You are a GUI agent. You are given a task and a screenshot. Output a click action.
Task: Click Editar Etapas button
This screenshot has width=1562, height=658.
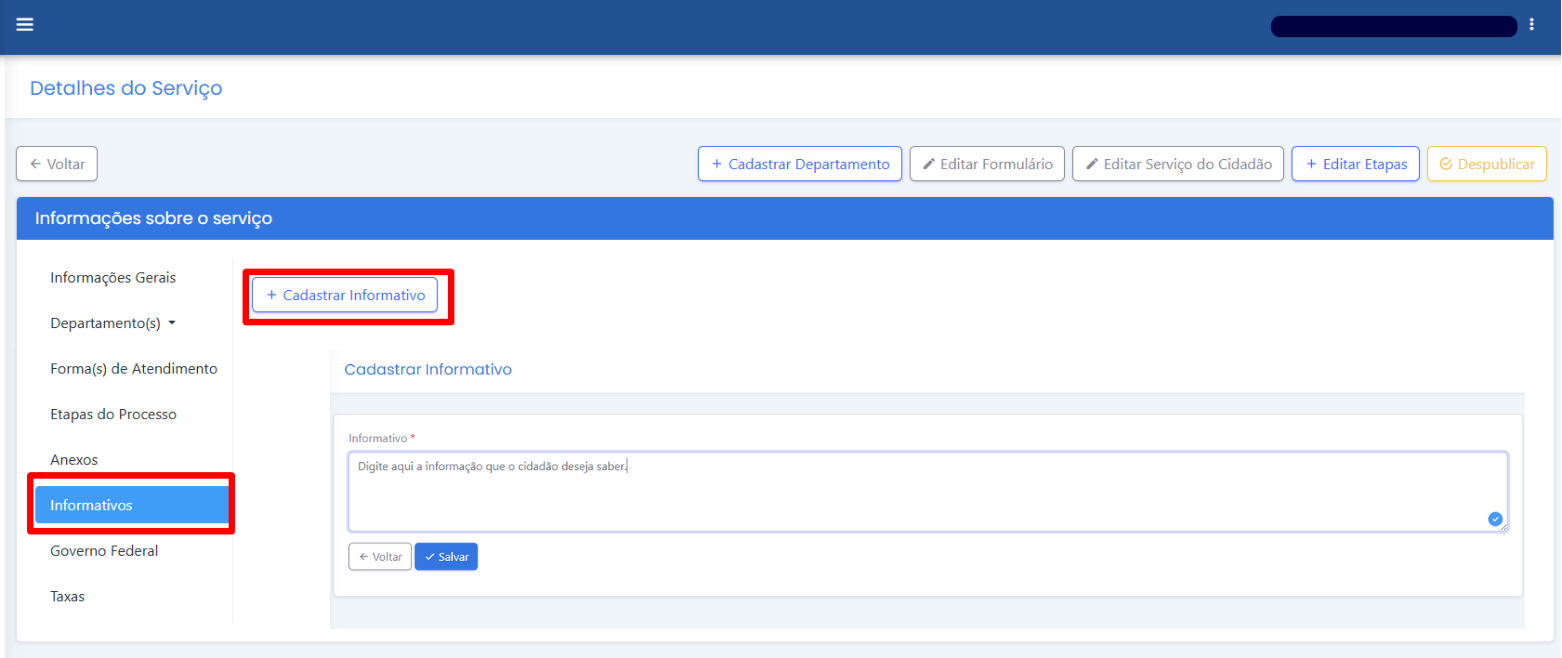1355,164
